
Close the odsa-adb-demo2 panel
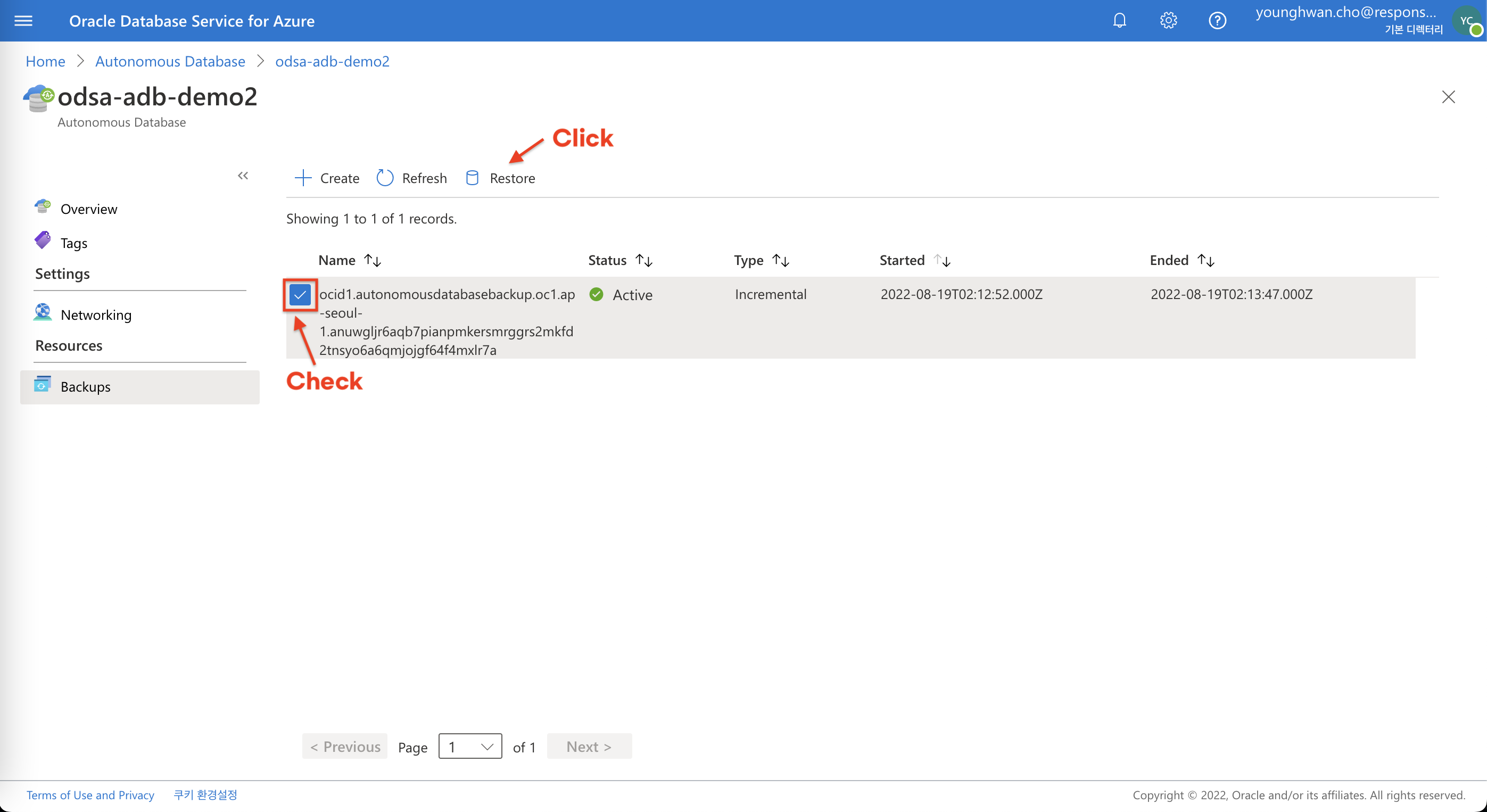1448,96
